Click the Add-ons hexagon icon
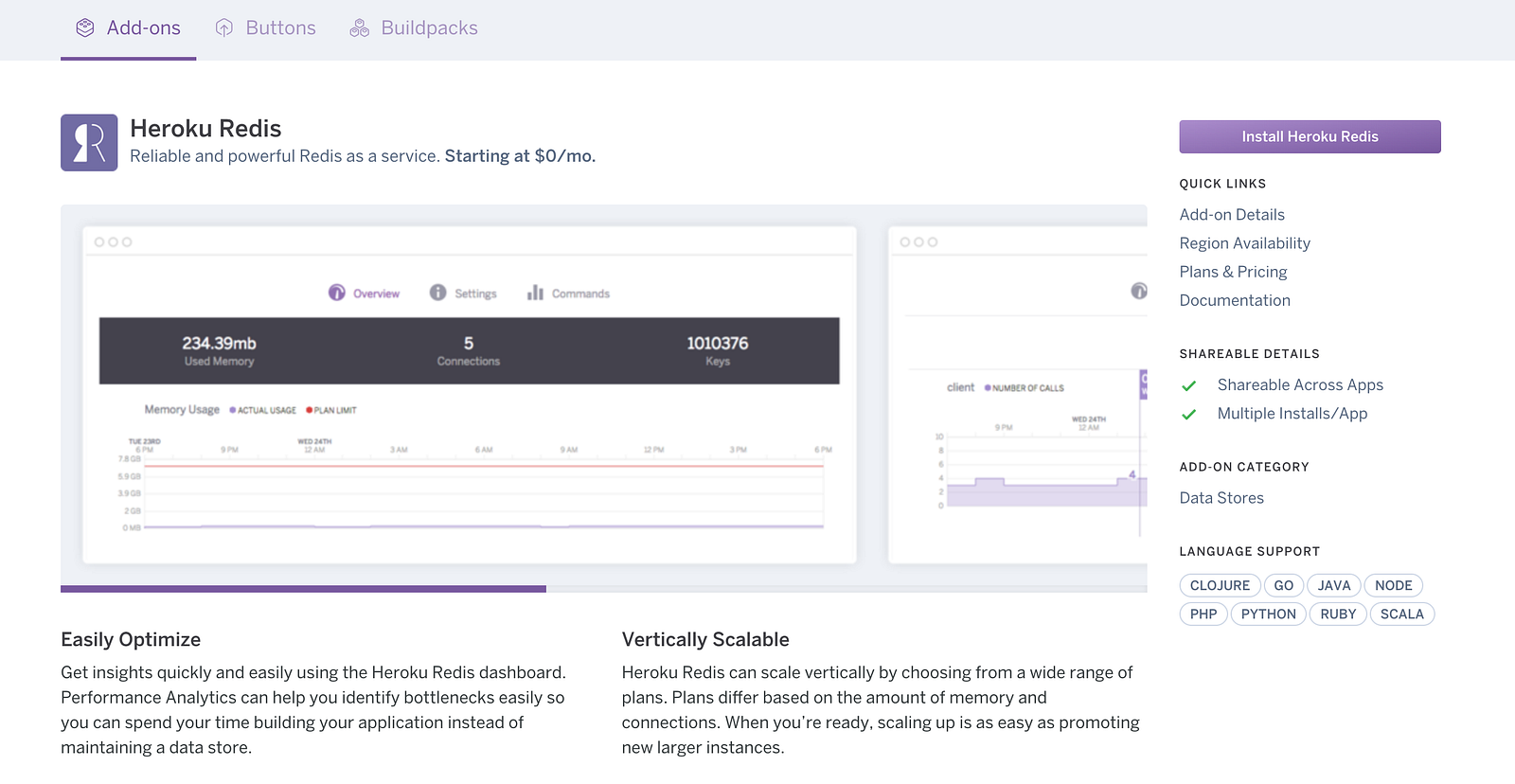1515x784 pixels. pos(85,28)
